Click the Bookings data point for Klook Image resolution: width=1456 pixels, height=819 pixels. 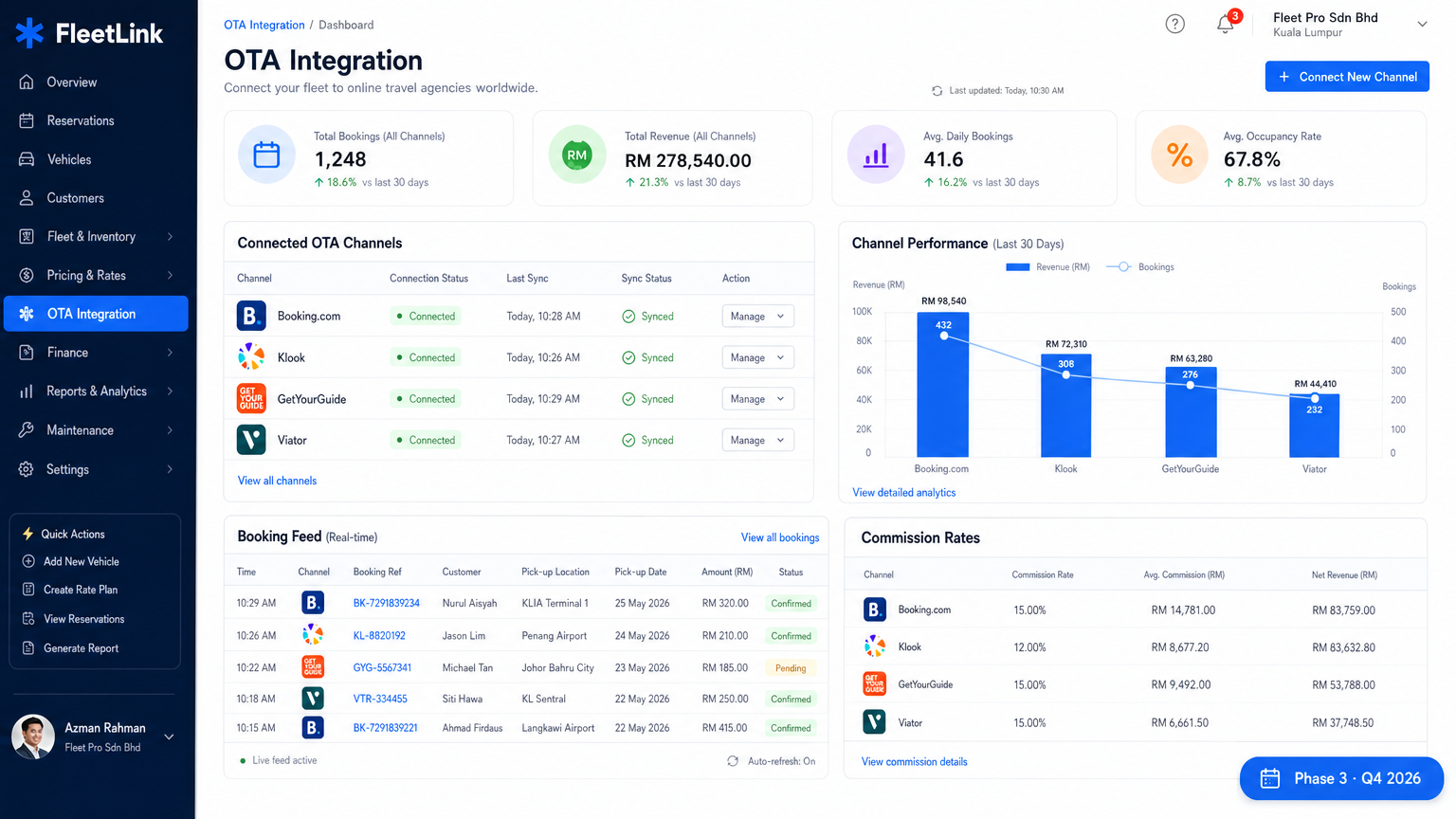click(1065, 373)
